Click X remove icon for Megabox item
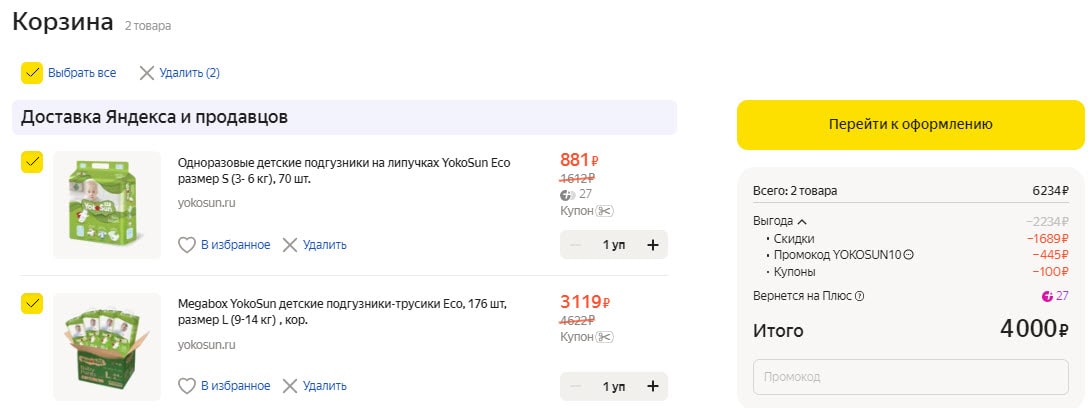Viewport: 1090px width, 408px height. tap(290, 386)
